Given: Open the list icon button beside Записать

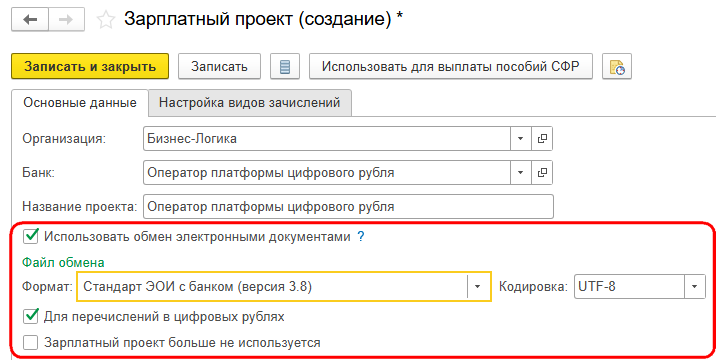Looking at the screenshot, I should point(285,67).
